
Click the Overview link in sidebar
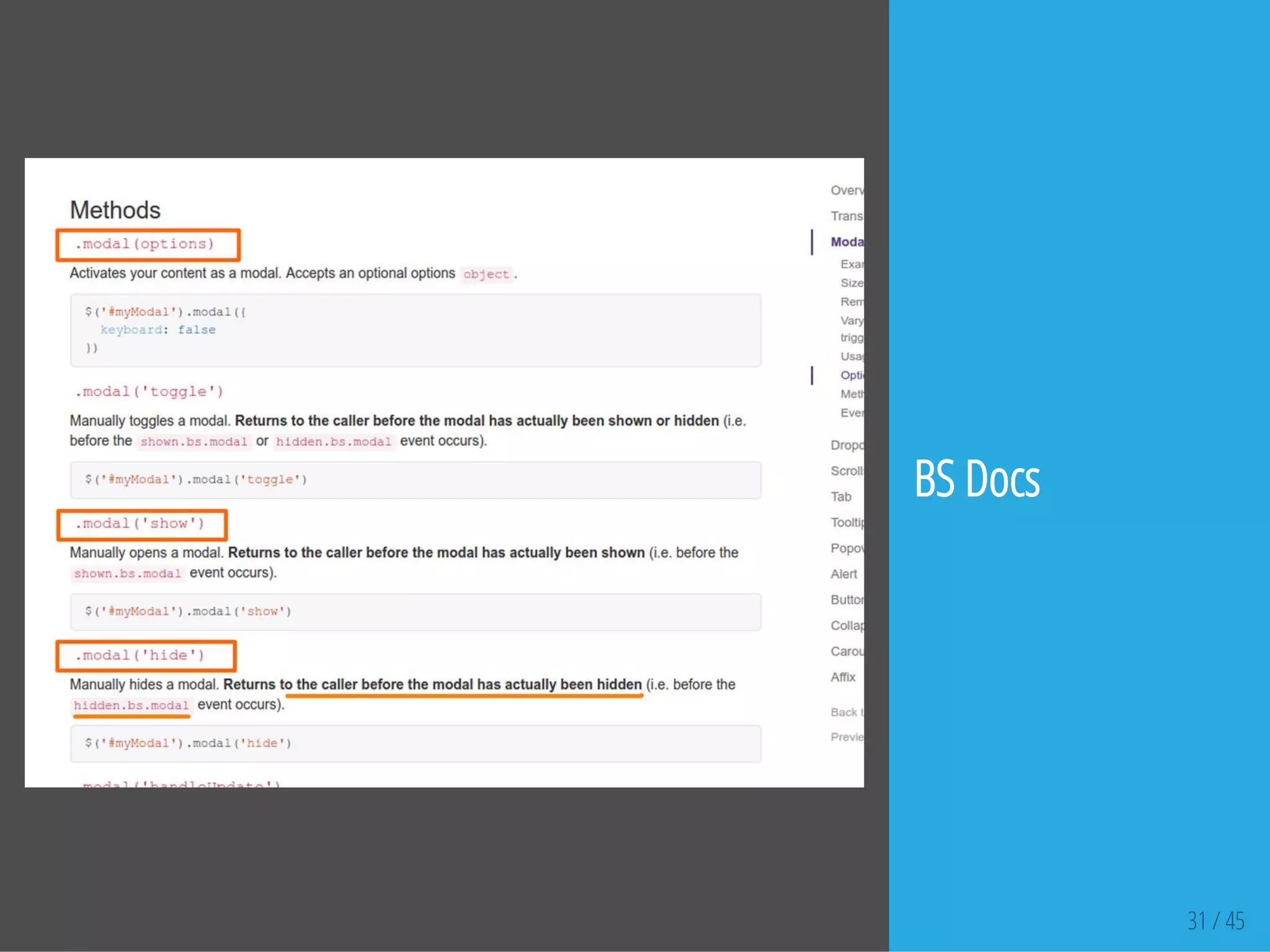pos(846,190)
